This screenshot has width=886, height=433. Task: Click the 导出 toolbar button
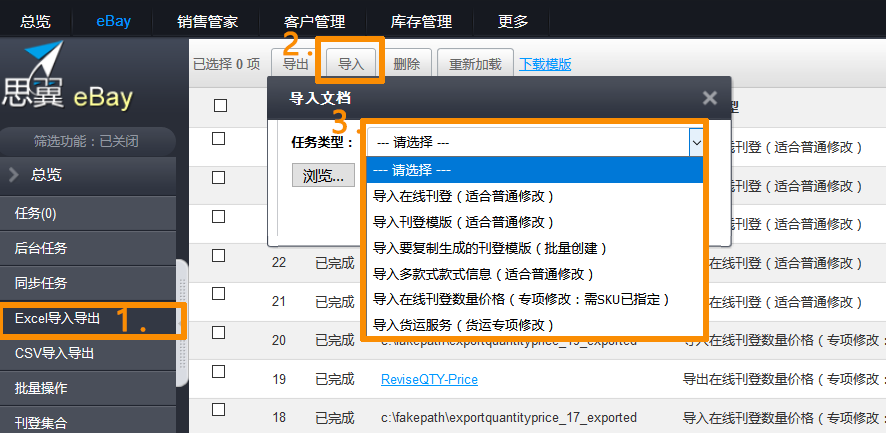296,64
